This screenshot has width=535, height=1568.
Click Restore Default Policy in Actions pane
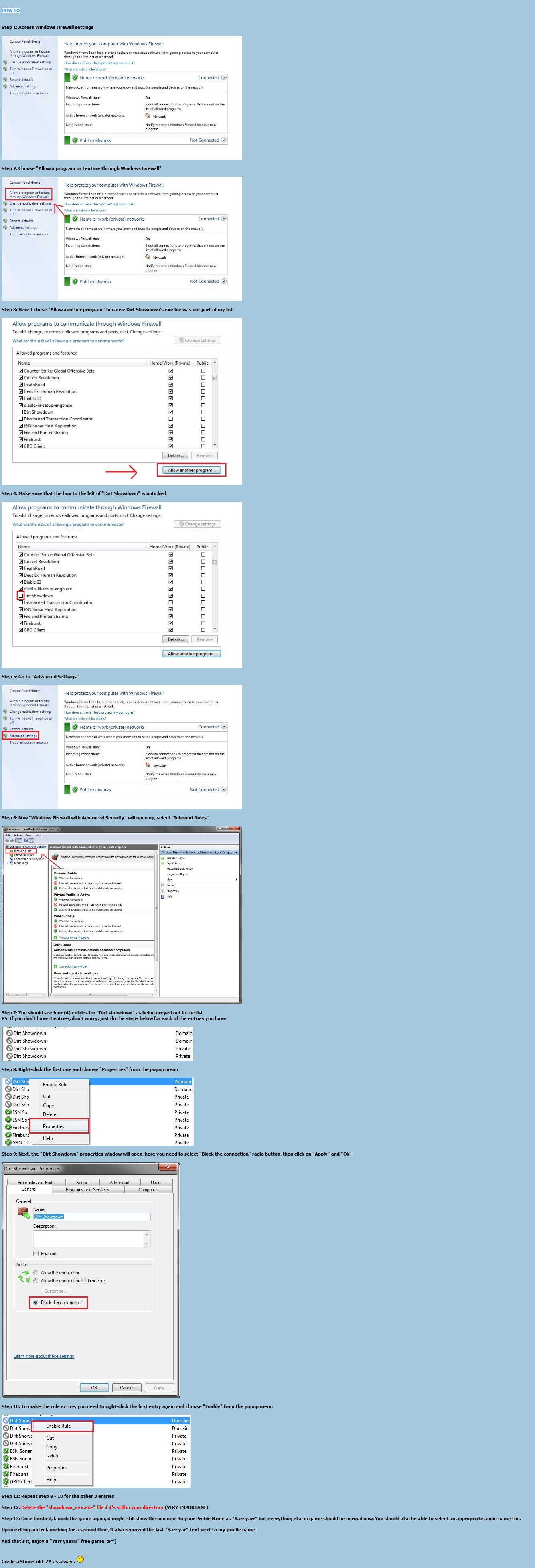click(180, 868)
